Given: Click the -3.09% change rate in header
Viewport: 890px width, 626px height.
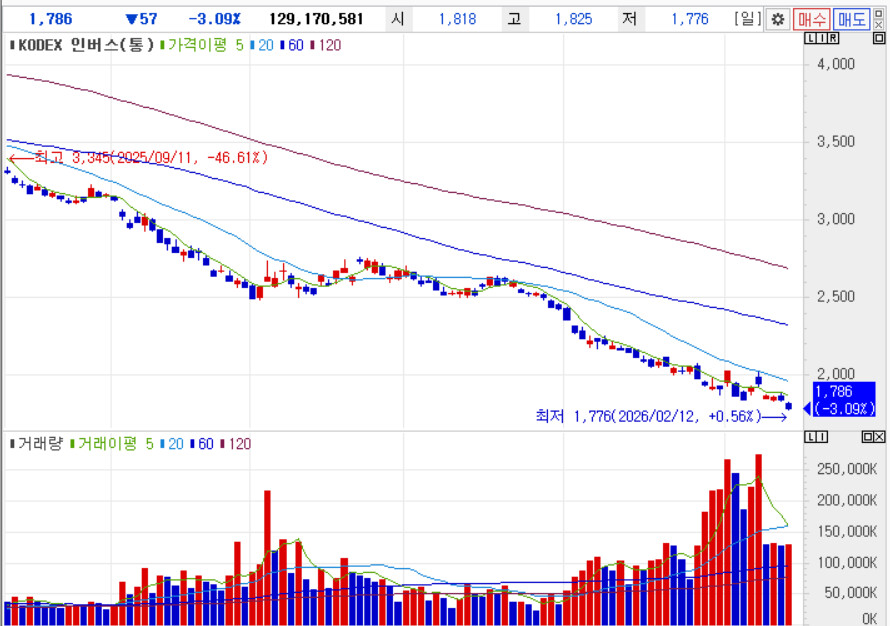Looking at the screenshot, I should coord(215,19).
